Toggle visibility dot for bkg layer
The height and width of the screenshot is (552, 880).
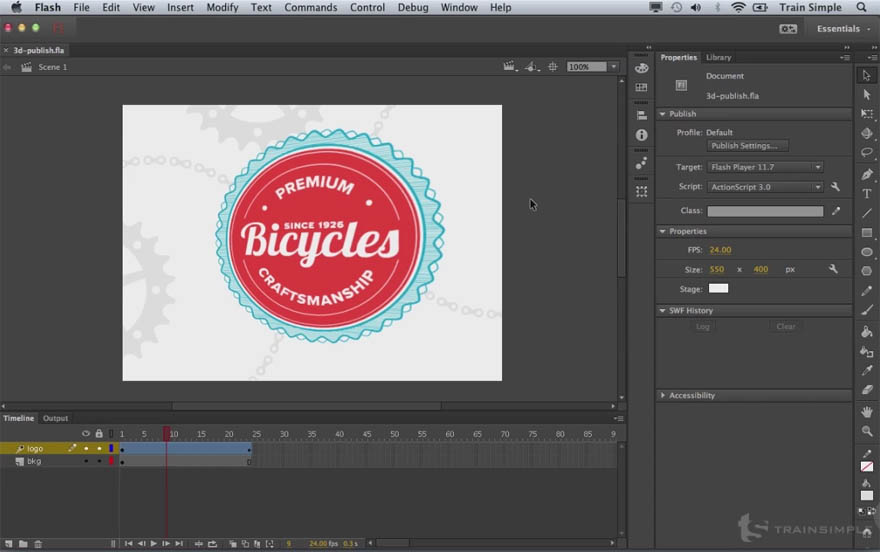click(x=86, y=461)
